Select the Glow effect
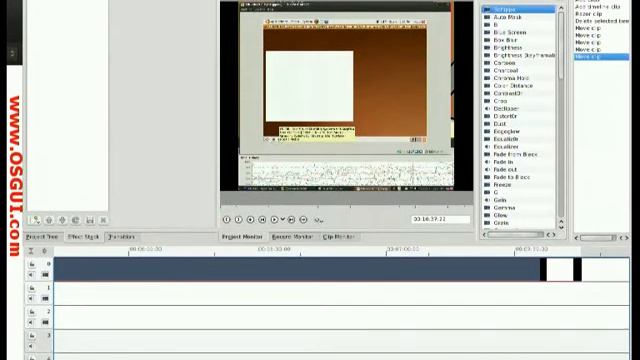The height and width of the screenshot is (360, 640). [x=500, y=215]
